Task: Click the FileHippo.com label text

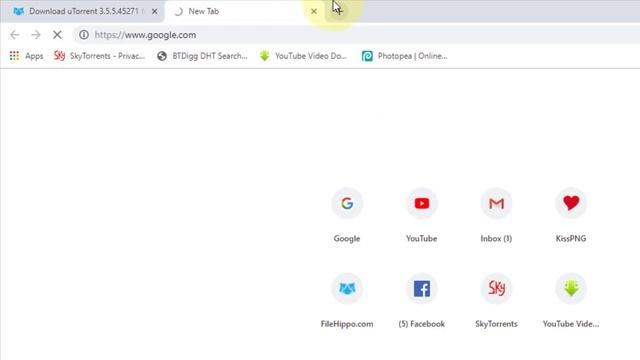Action: click(x=347, y=324)
